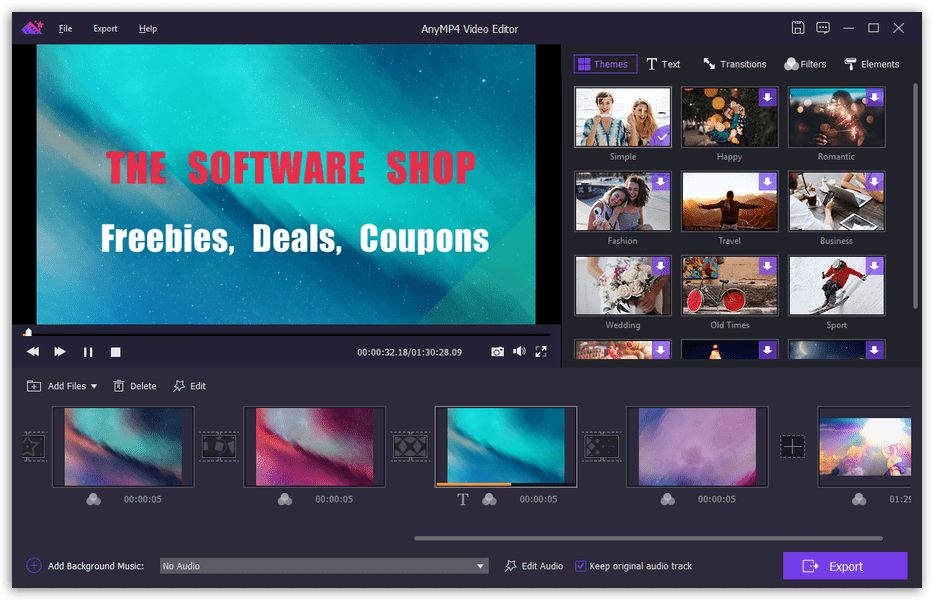The height and width of the screenshot is (600, 934).
Task: Pause the video preview
Action: click(x=88, y=352)
